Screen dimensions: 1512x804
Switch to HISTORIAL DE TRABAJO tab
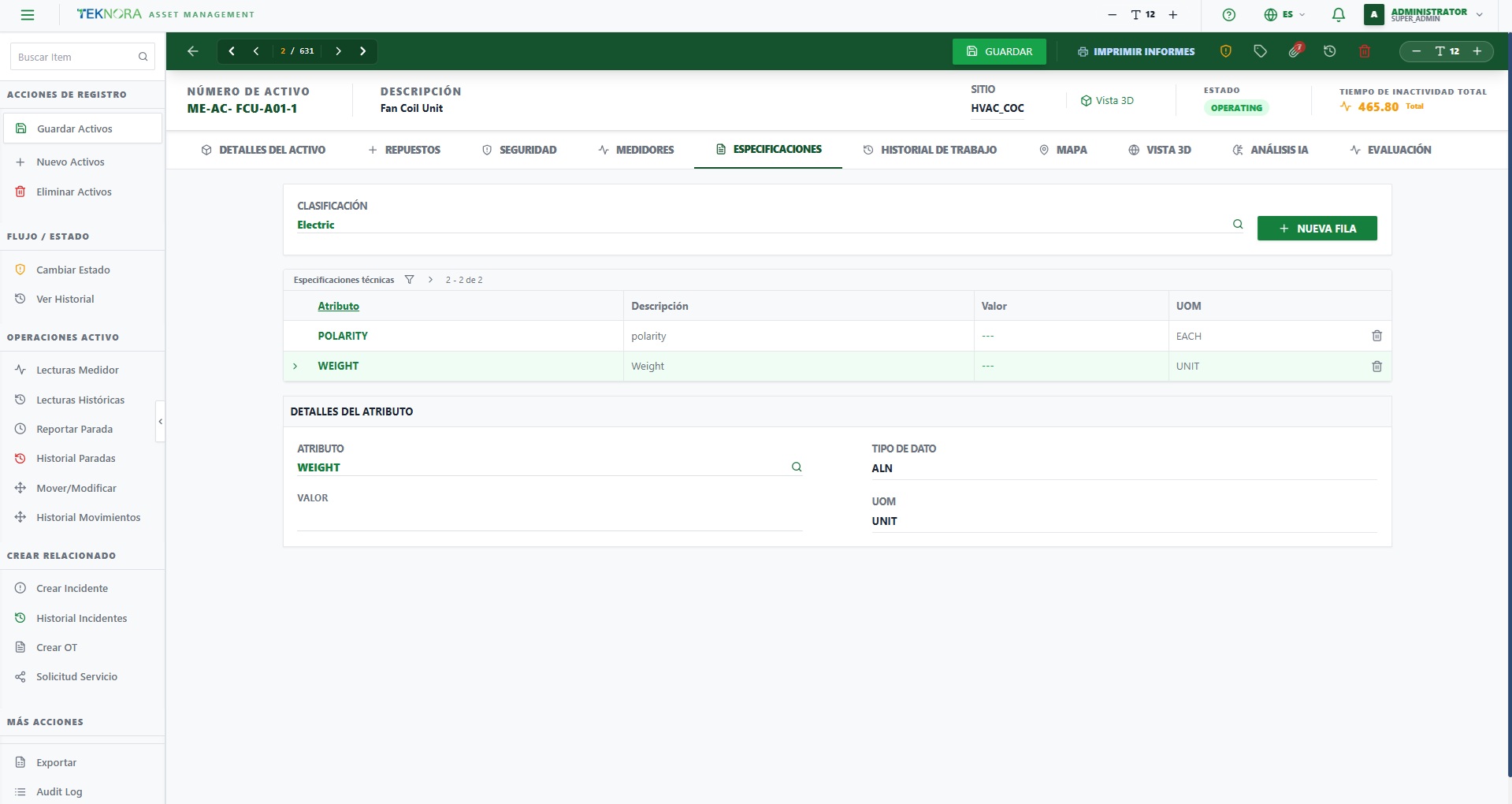coord(930,150)
